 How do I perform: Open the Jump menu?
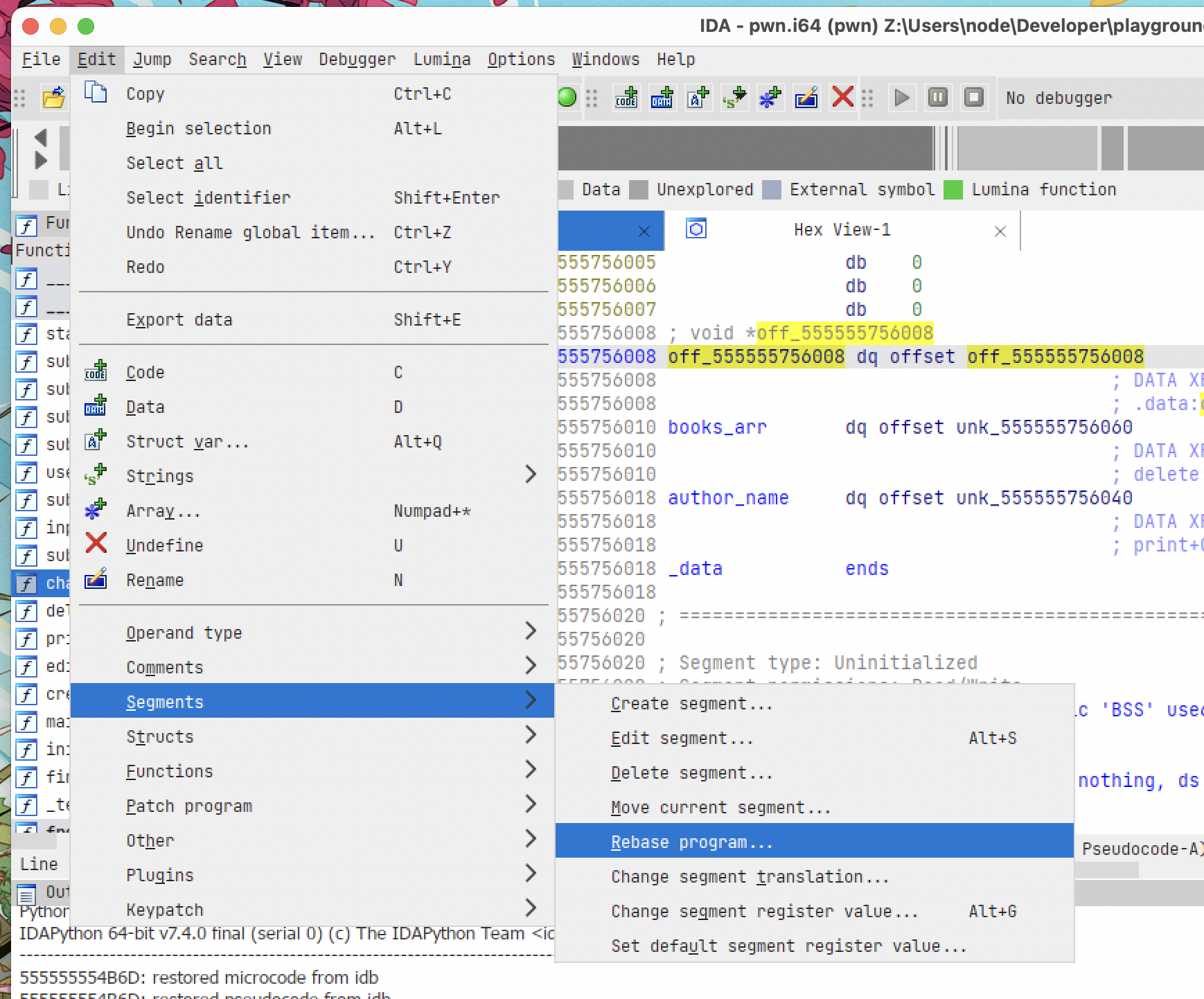point(152,60)
